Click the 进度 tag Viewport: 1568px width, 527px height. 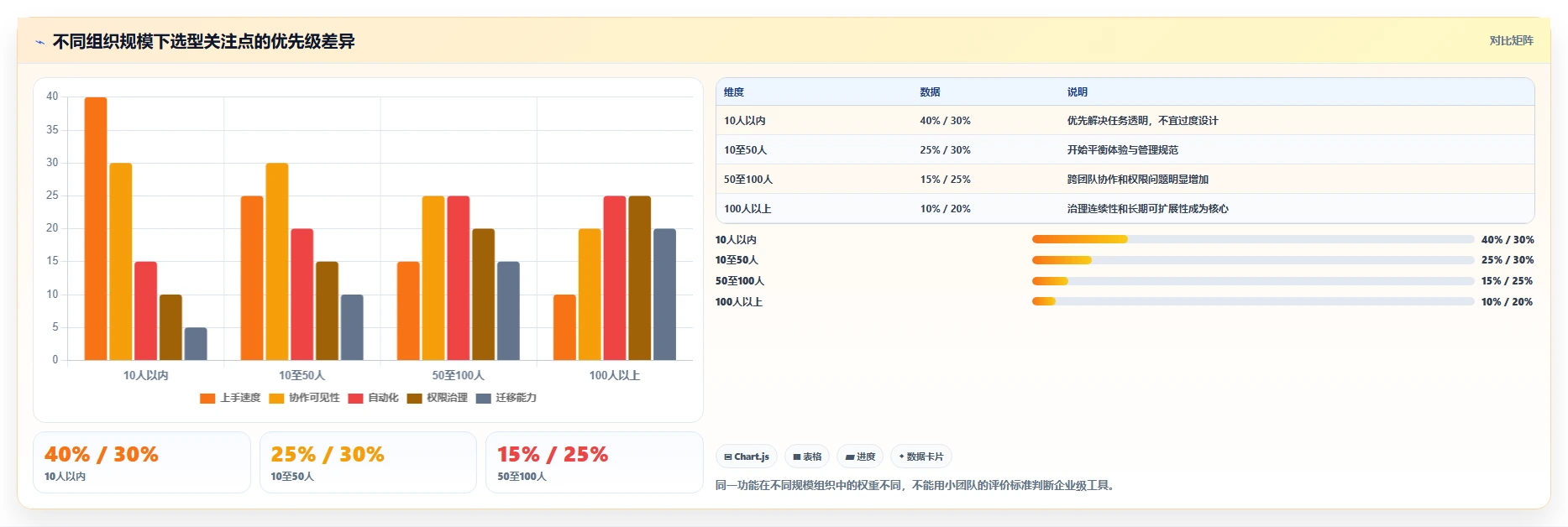coord(860,457)
